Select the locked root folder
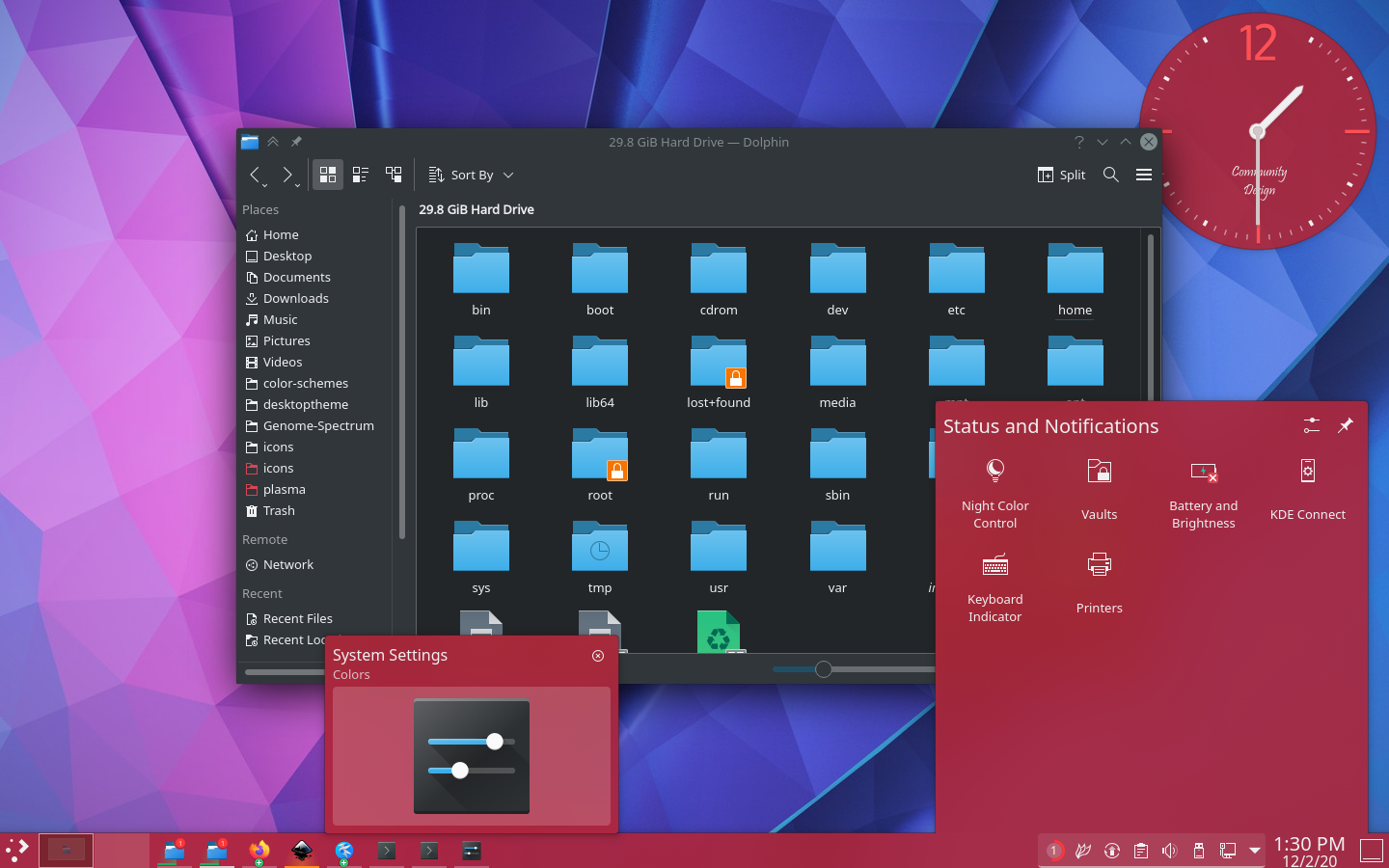This screenshot has width=1389, height=868. [600, 464]
